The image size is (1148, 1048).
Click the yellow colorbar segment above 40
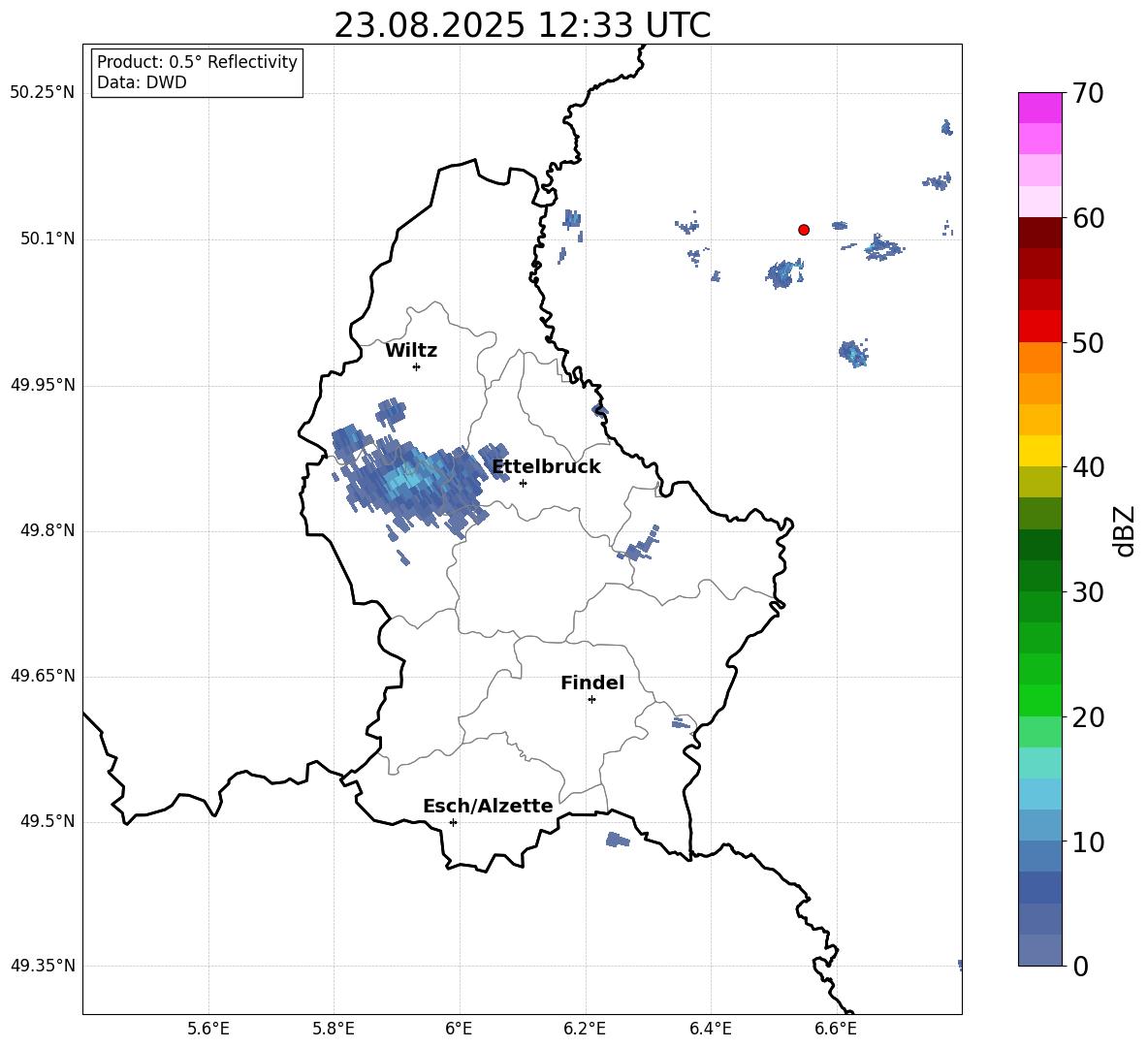(1040, 451)
